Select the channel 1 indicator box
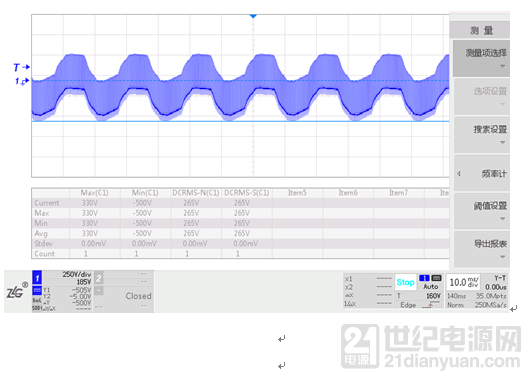The image size is (521, 375). point(37,278)
